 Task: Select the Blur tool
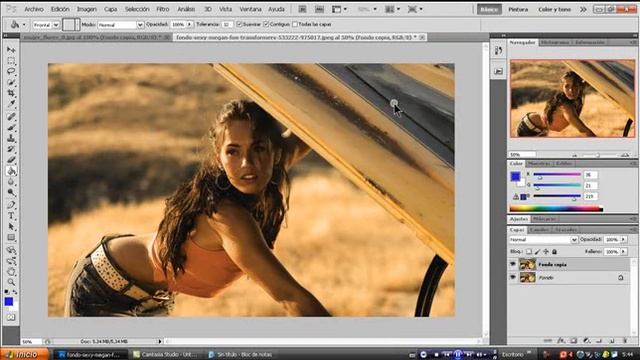coord(11,182)
